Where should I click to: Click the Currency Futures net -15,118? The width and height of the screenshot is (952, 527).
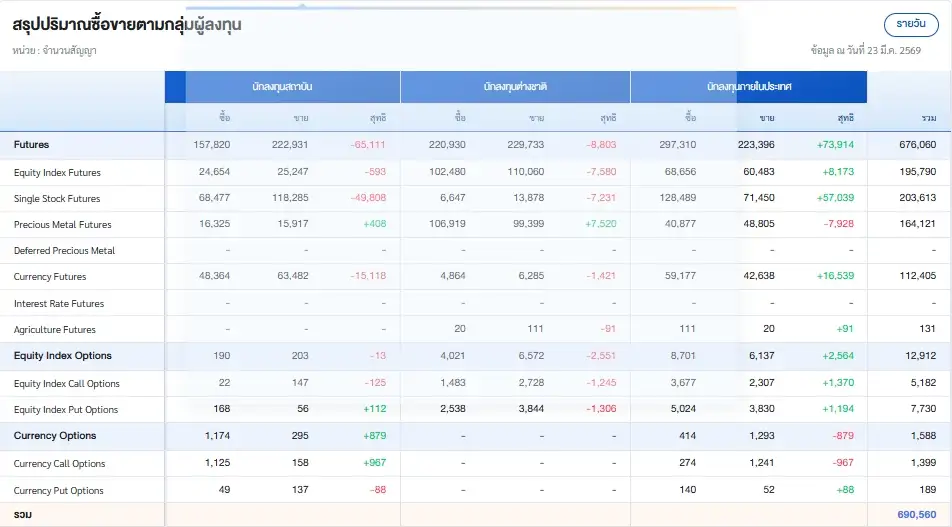coord(368,276)
